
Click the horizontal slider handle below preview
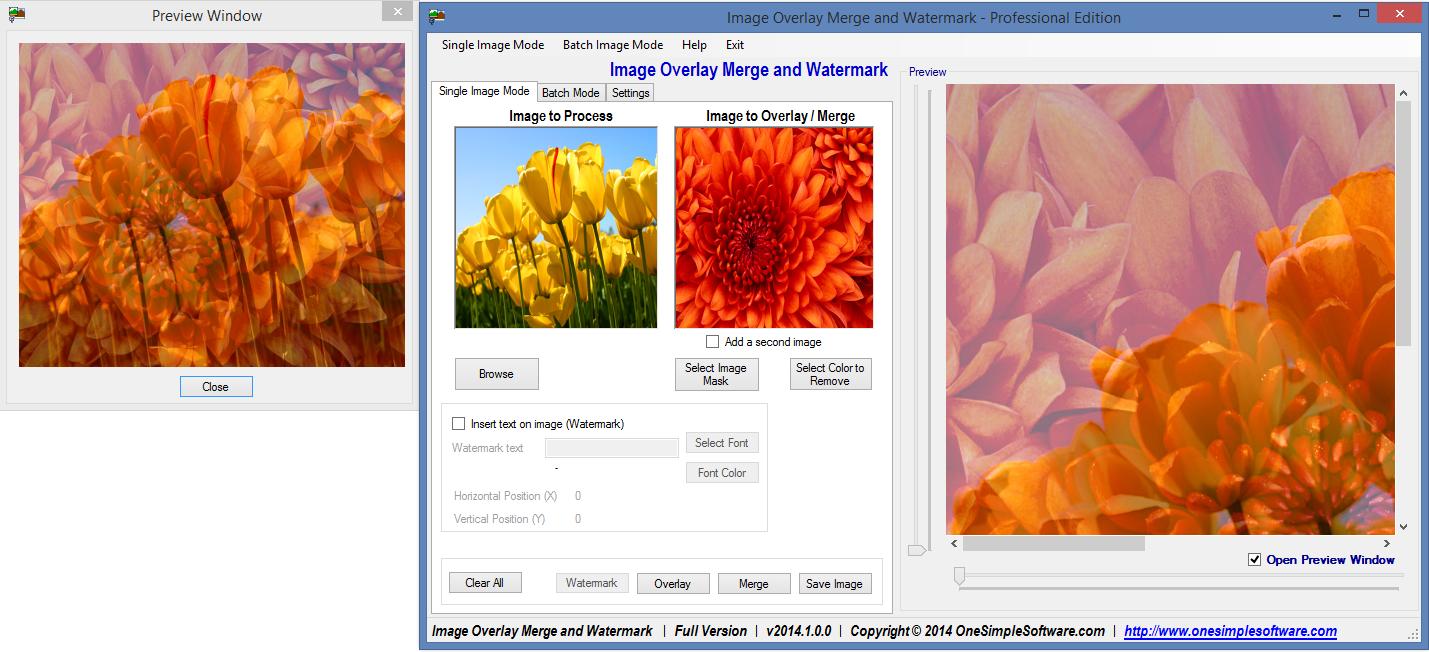pyautogui.click(x=959, y=575)
